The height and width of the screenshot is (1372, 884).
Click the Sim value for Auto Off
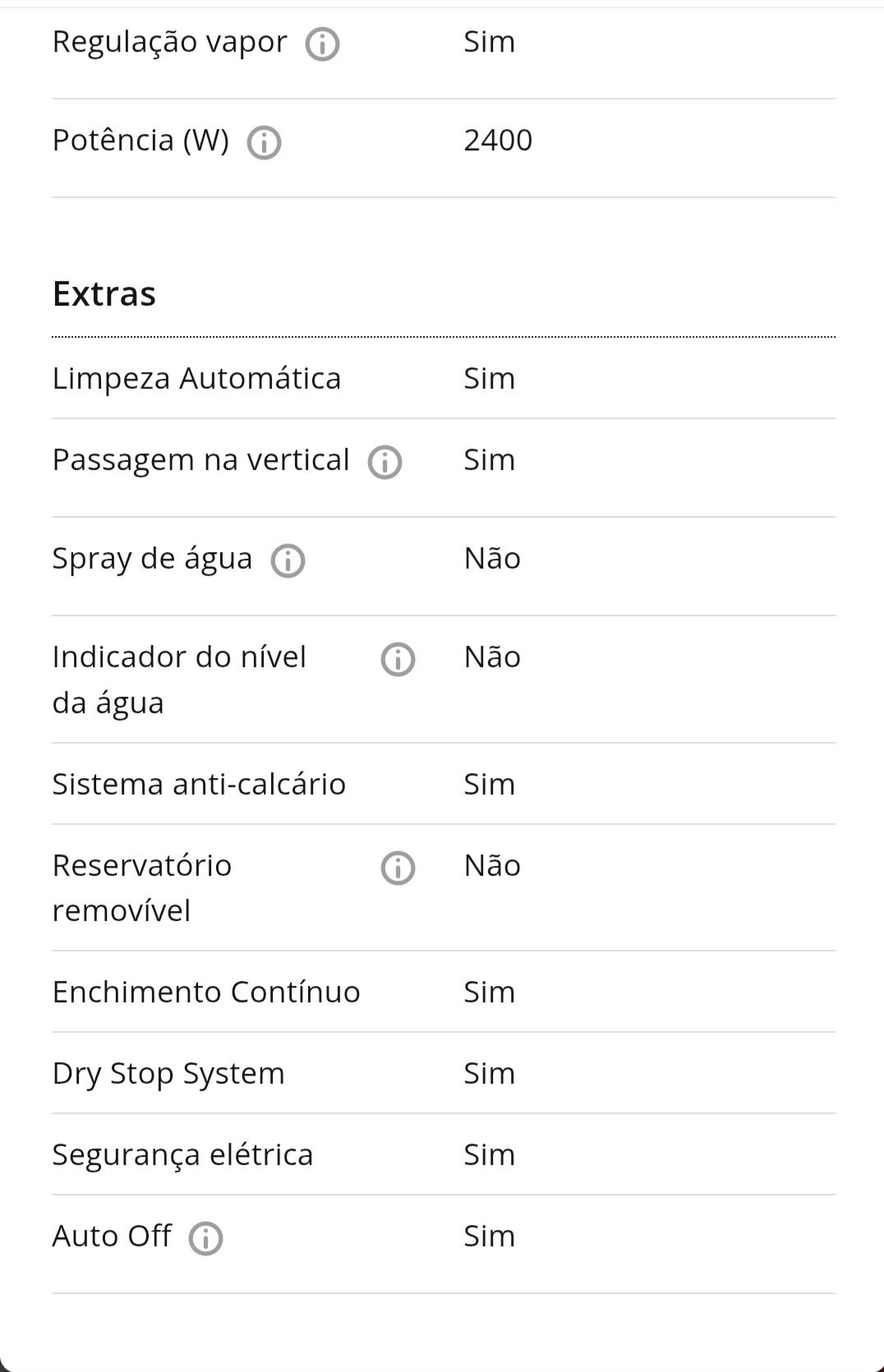coord(489,1236)
